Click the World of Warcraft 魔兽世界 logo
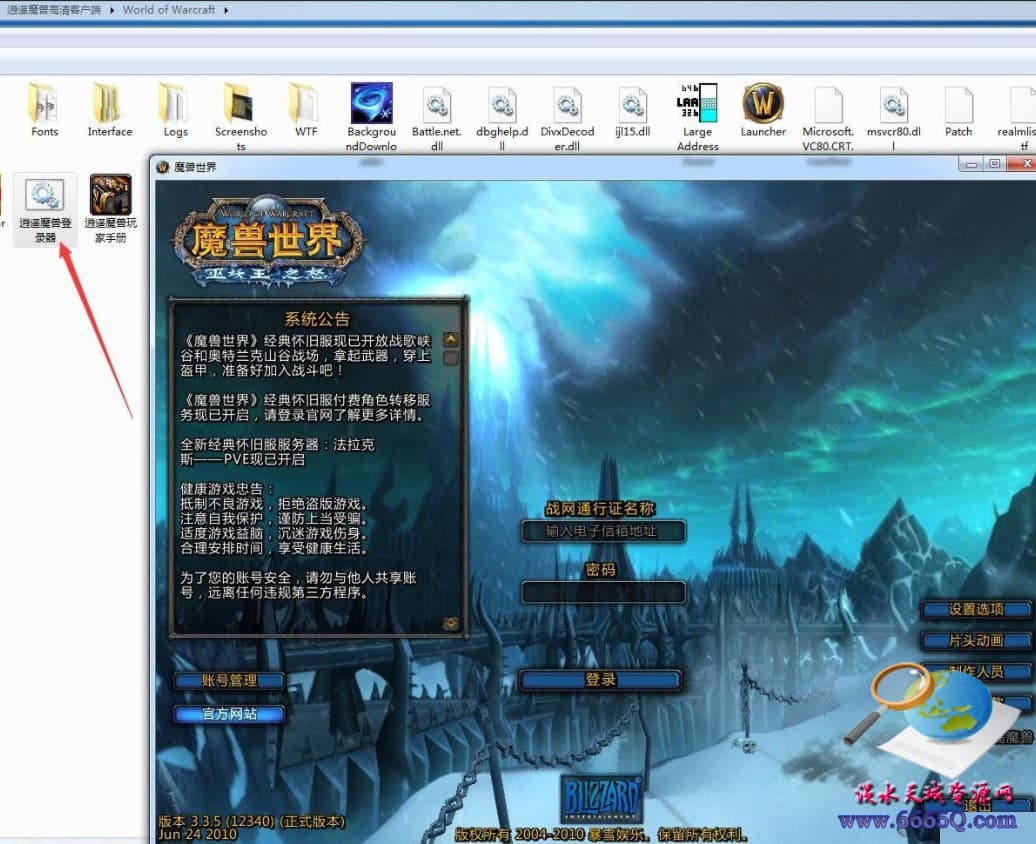The width and height of the screenshot is (1036, 844). pyautogui.click(x=268, y=241)
